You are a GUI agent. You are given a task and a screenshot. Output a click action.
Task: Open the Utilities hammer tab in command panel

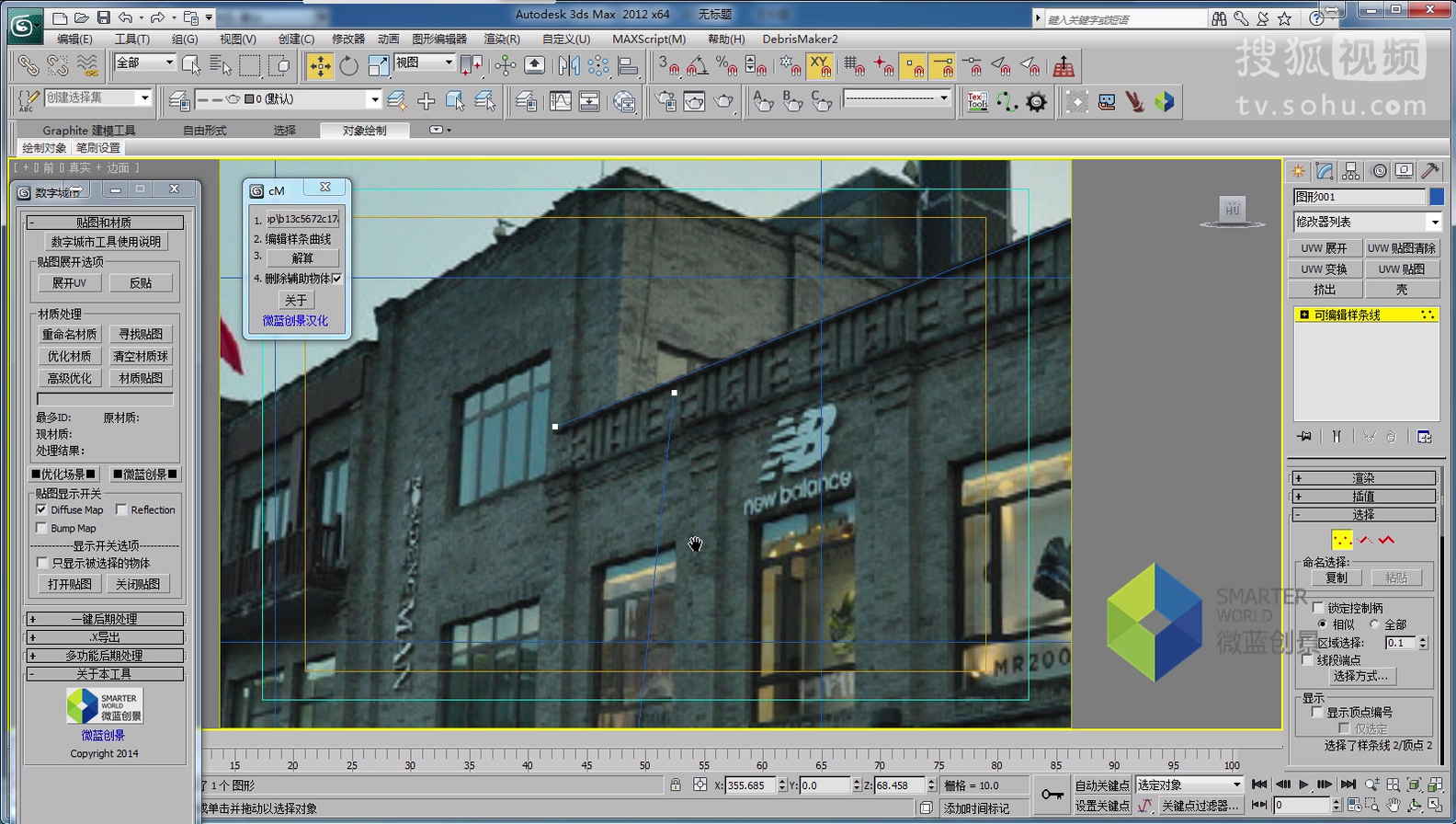[x=1430, y=171]
